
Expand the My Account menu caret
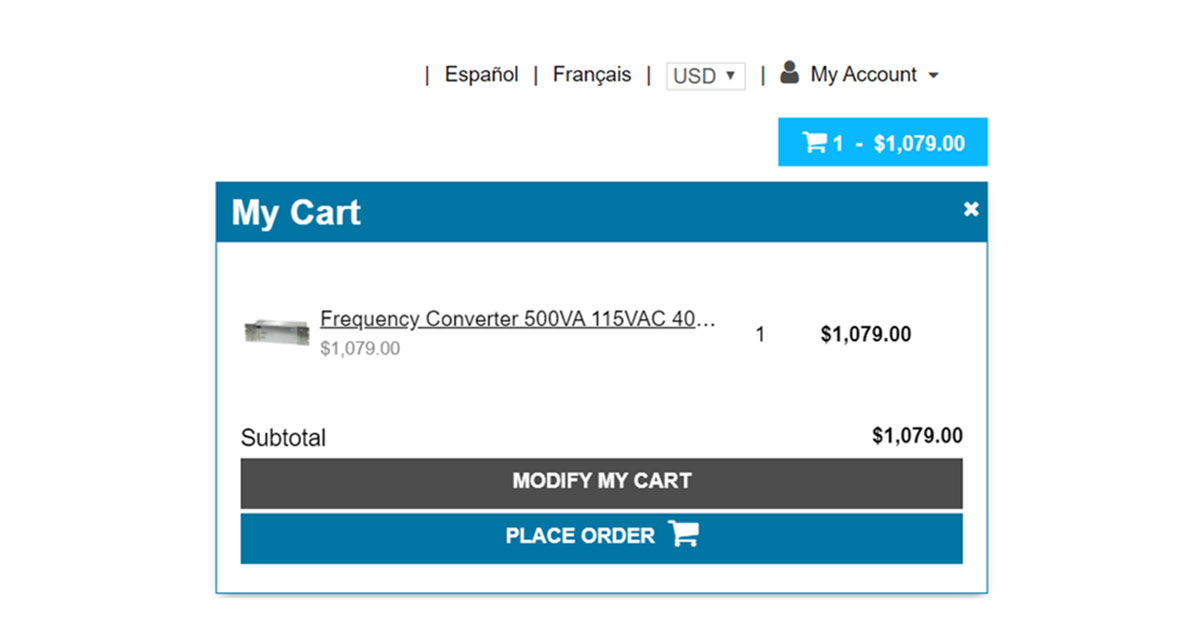(933, 76)
